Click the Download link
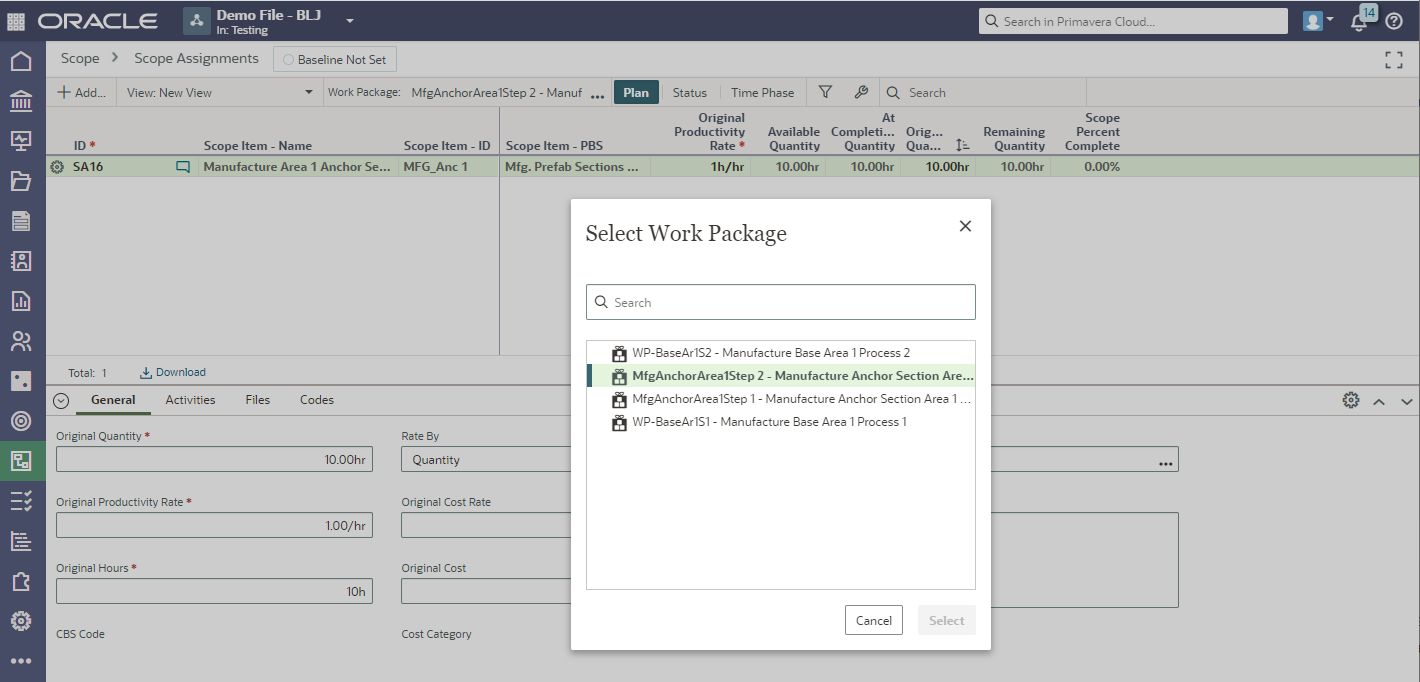This screenshot has height=682, width=1420. click(173, 372)
